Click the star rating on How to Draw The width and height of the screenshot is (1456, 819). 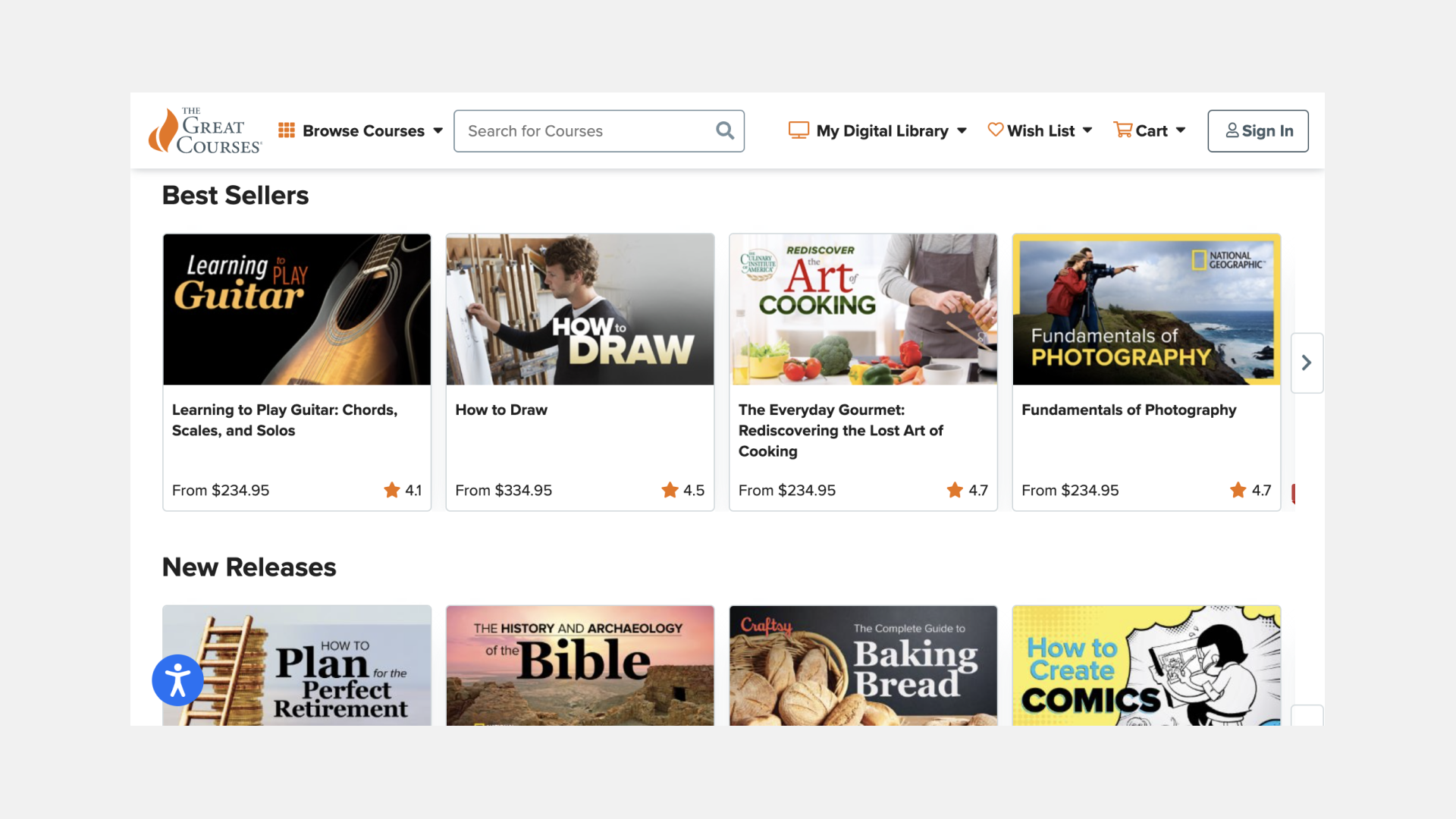pos(670,491)
